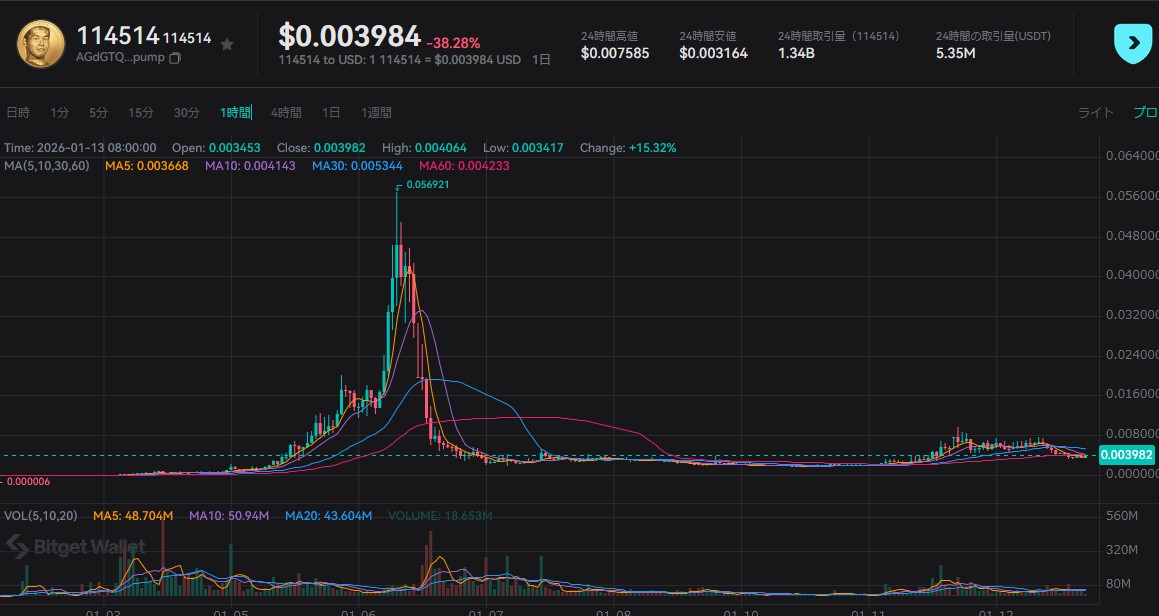This screenshot has height=616, width=1159.
Task: Switch to ライト chart mode
Action: [1095, 113]
